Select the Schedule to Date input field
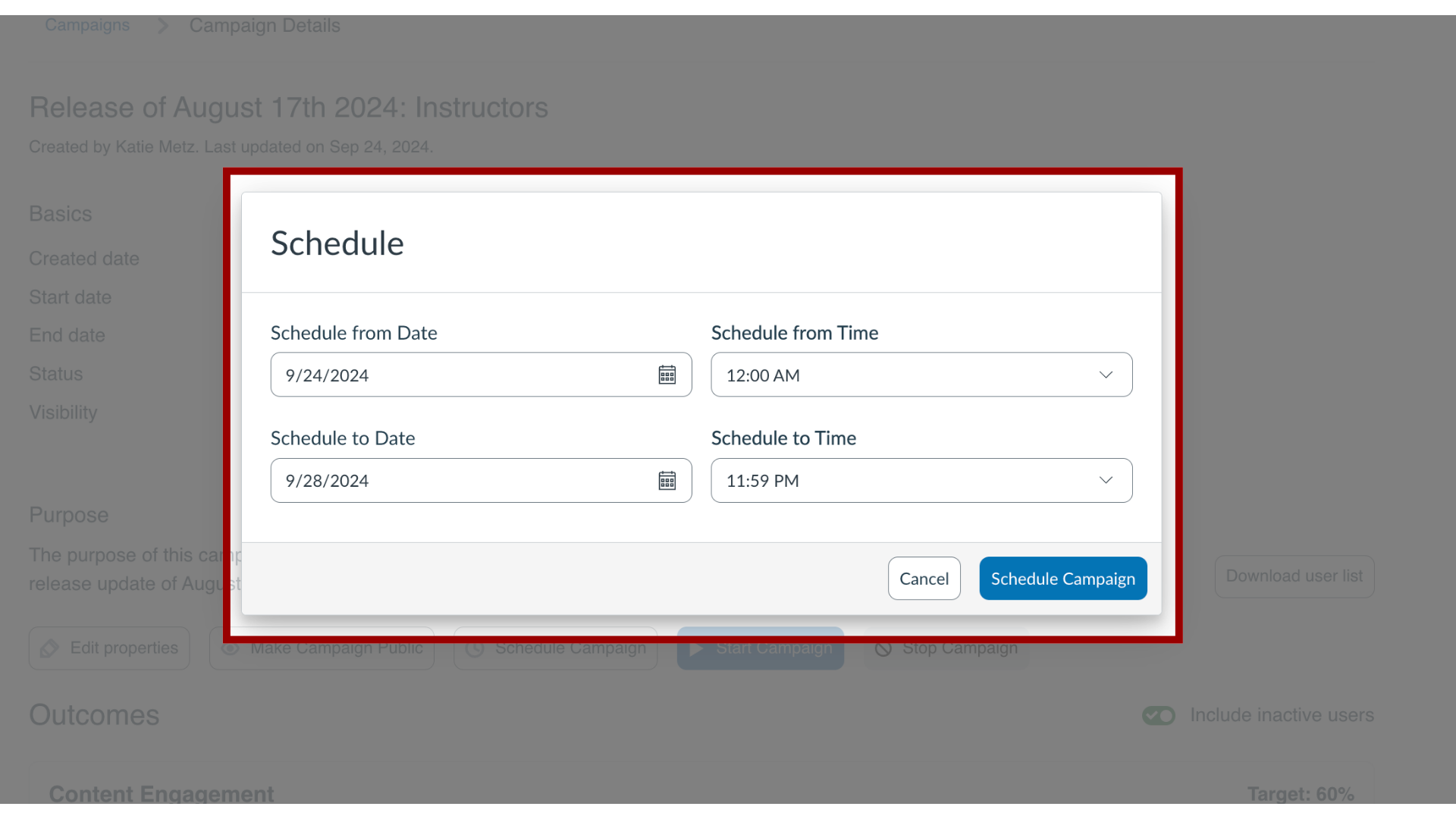The height and width of the screenshot is (819, 1456). tap(481, 480)
